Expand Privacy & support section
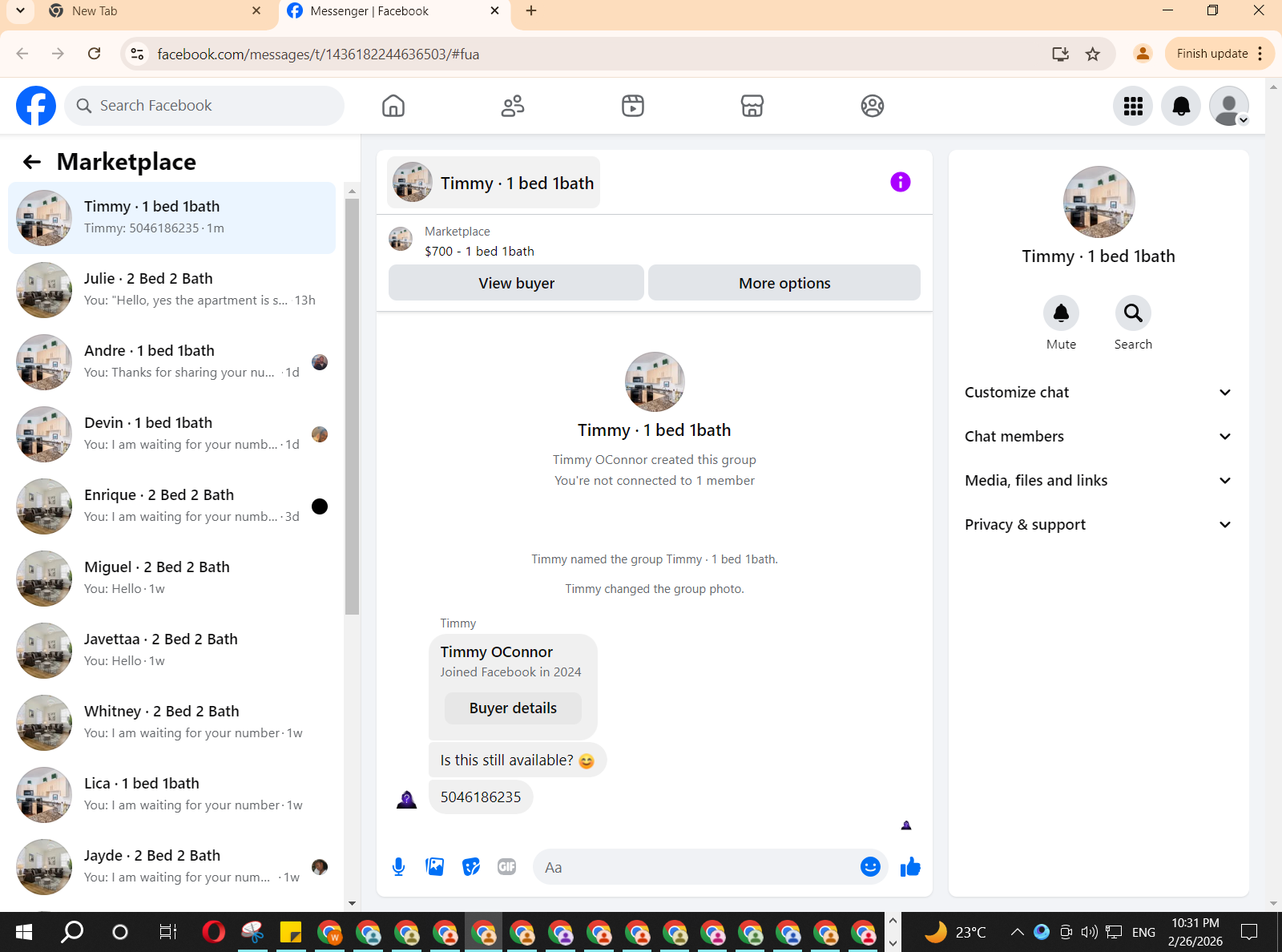This screenshot has height=952, width=1282. pyautogui.click(x=1098, y=525)
